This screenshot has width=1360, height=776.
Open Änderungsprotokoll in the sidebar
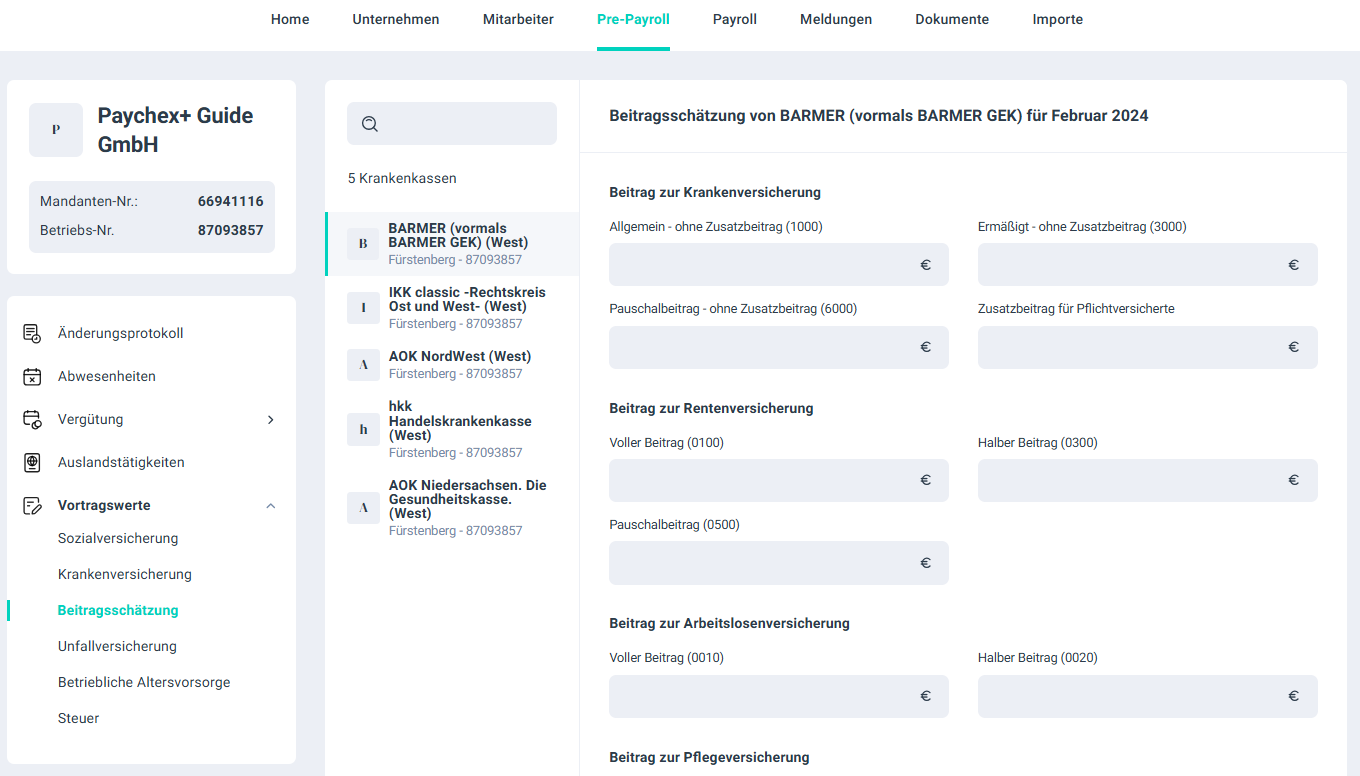pos(121,333)
